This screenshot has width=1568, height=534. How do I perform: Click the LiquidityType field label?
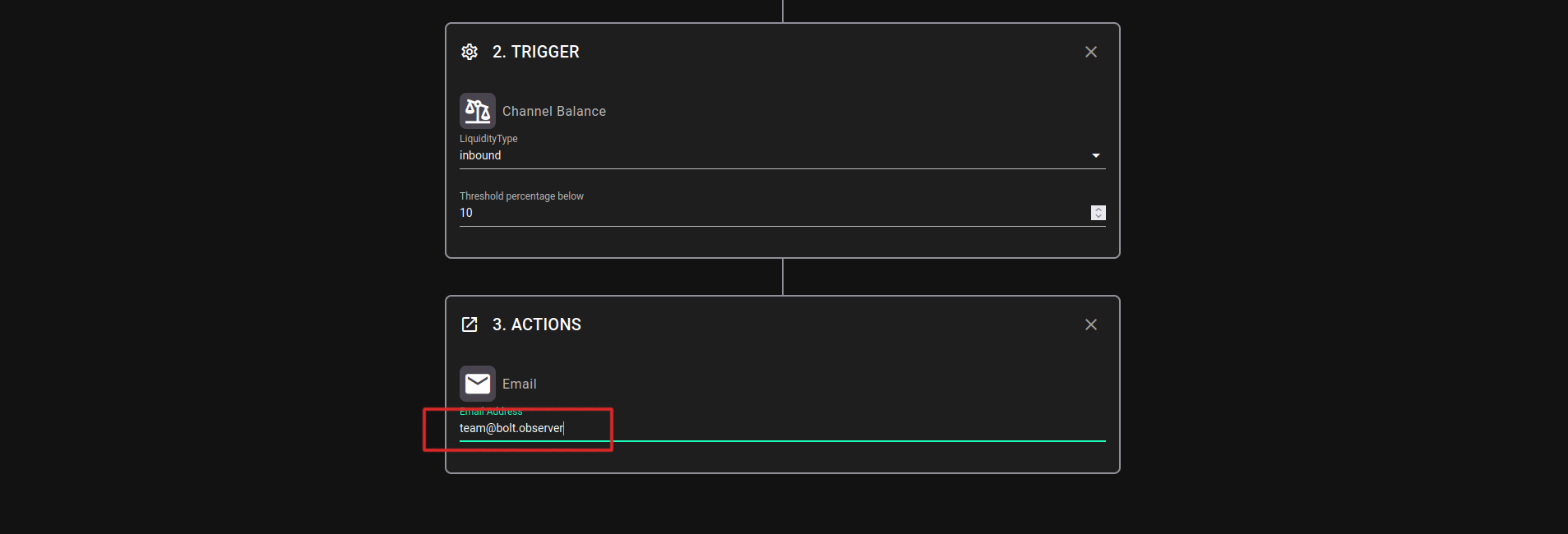point(488,139)
